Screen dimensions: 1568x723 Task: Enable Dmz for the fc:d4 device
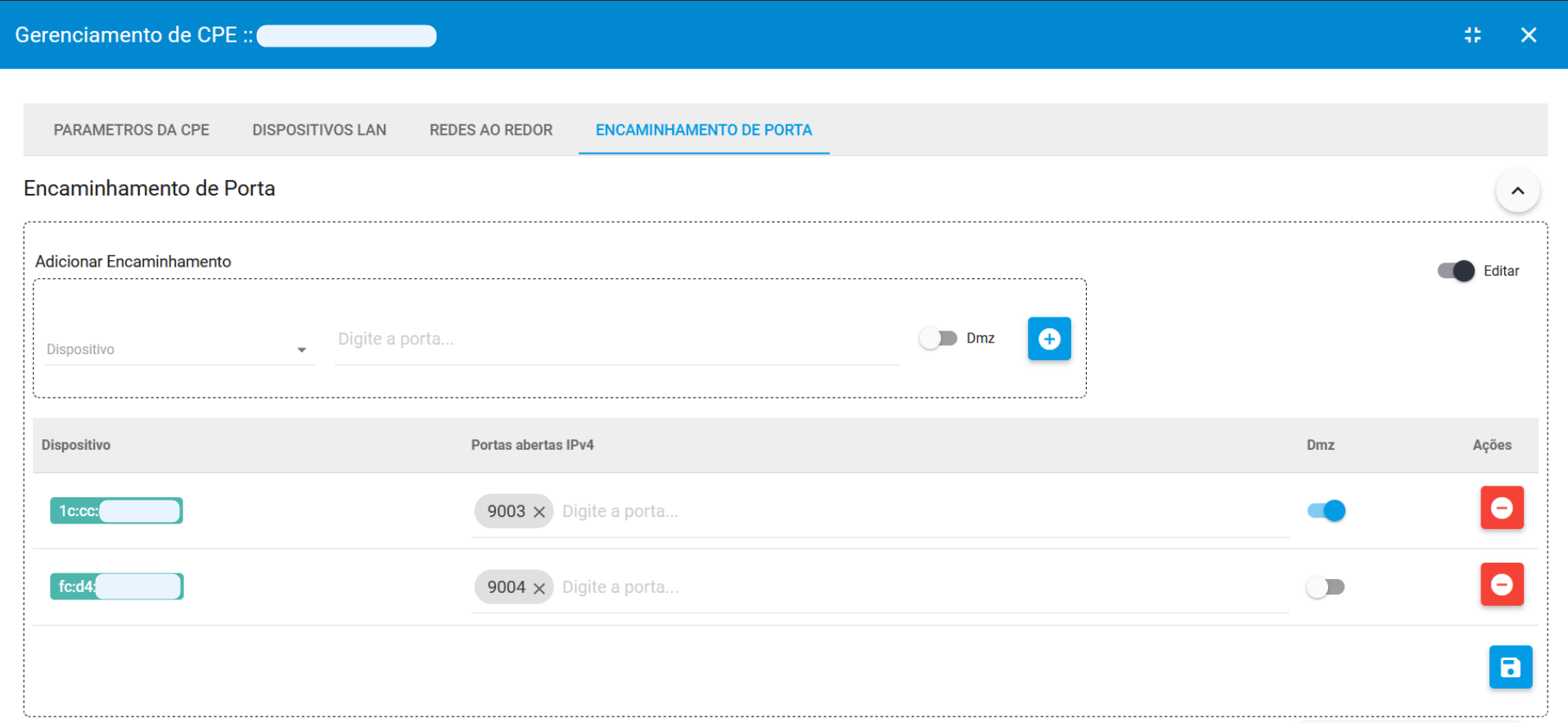pos(1326,587)
